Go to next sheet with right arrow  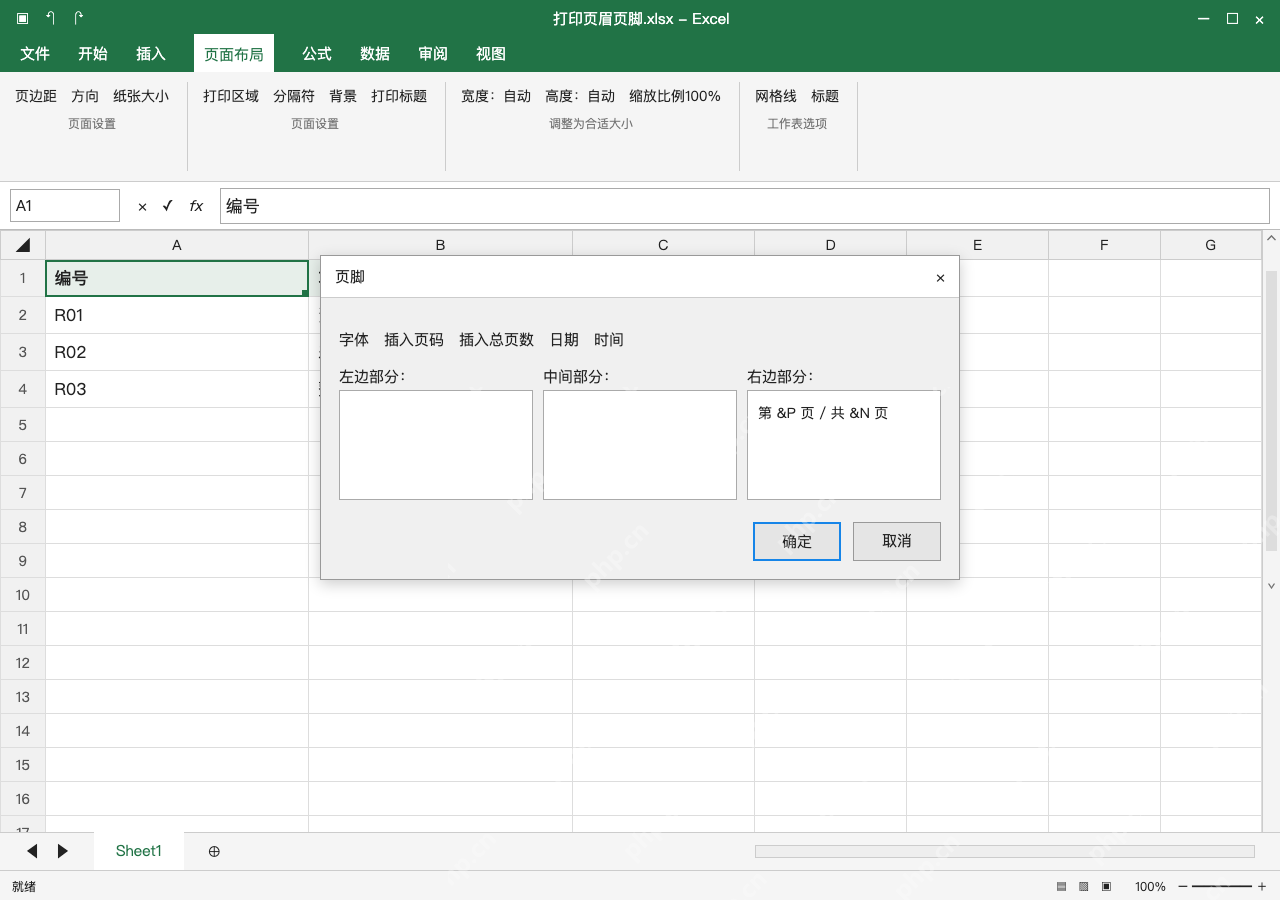pyautogui.click(x=63, y=851)
